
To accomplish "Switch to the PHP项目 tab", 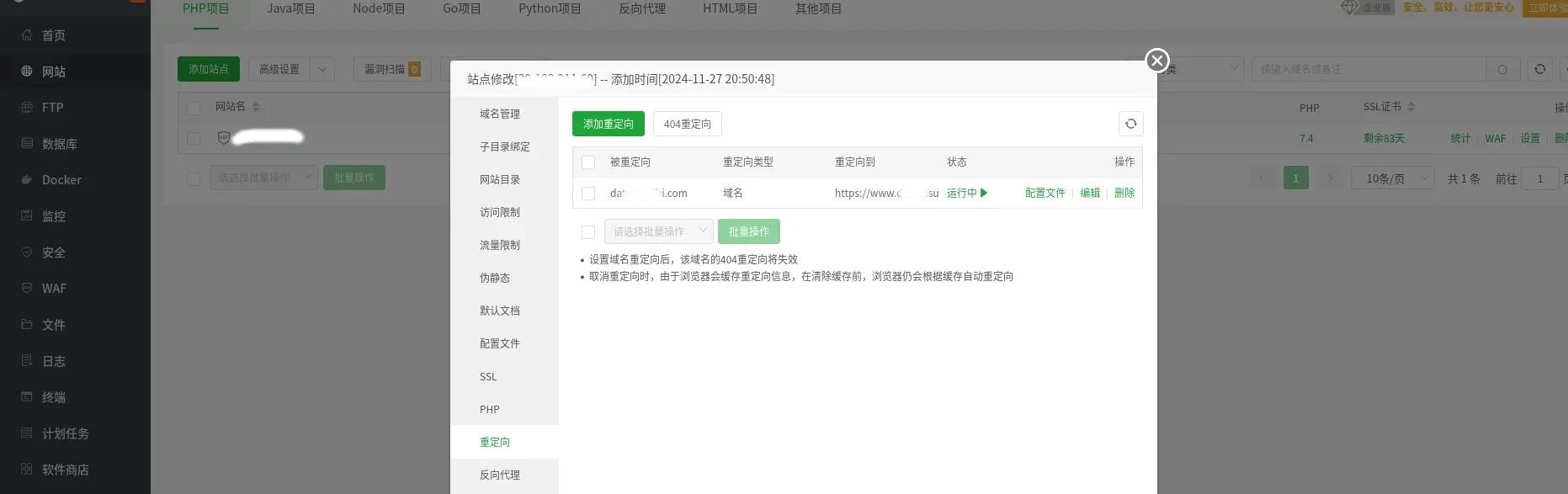I will pos(205,8).
